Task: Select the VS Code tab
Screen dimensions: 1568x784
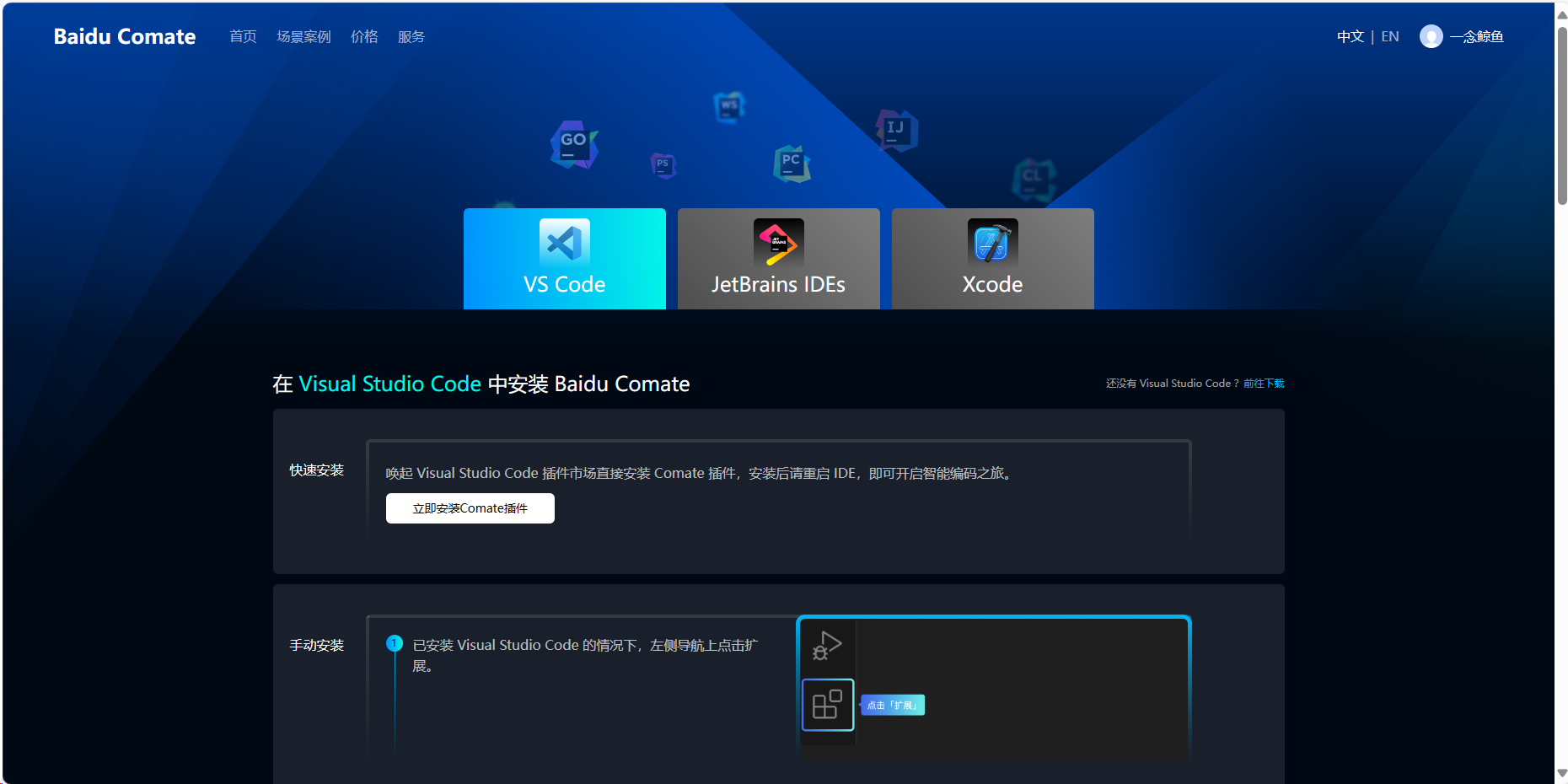Action: click(565, 259)
